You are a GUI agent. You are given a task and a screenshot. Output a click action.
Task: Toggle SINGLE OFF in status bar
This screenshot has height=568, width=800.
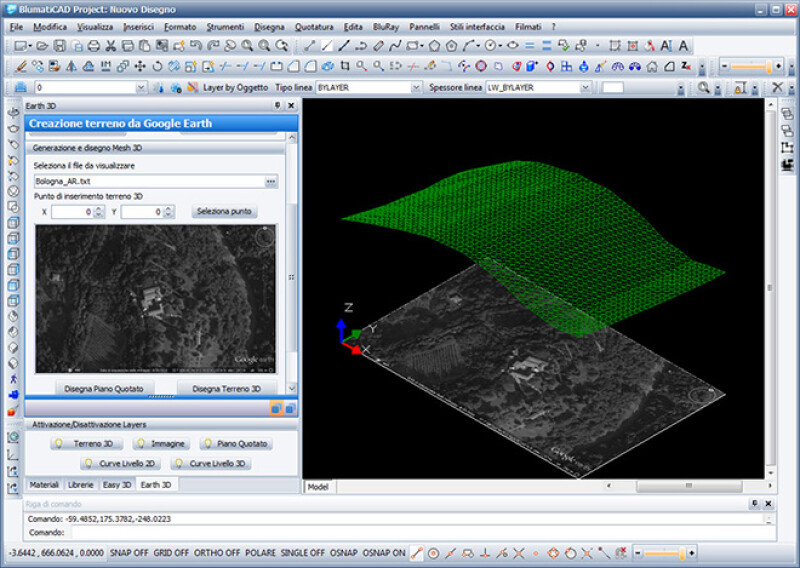(x=303, y=553)
